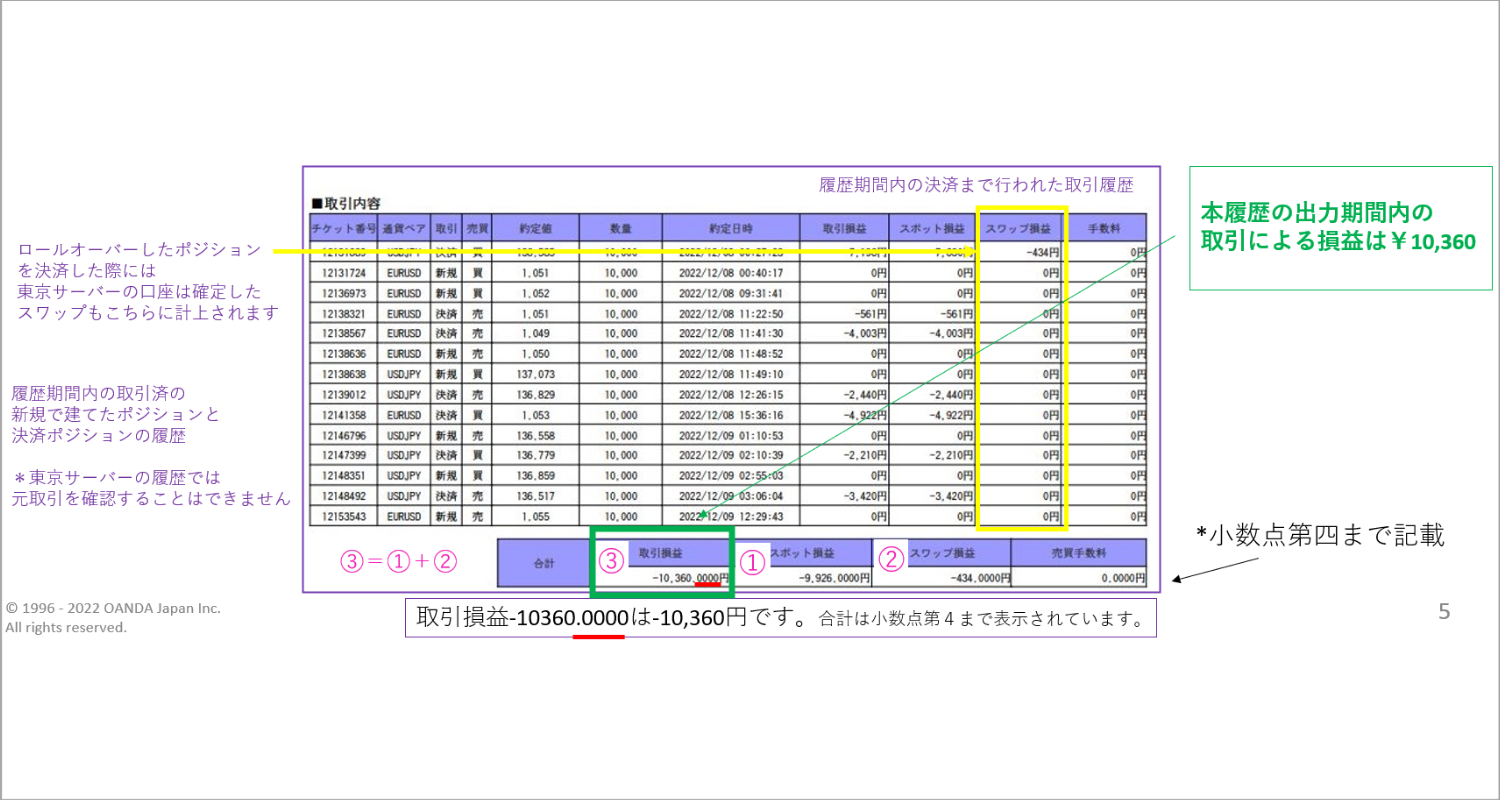The image size is (1500, 800).
Task: Select ticket number 12131724
Action: [344, 273]
